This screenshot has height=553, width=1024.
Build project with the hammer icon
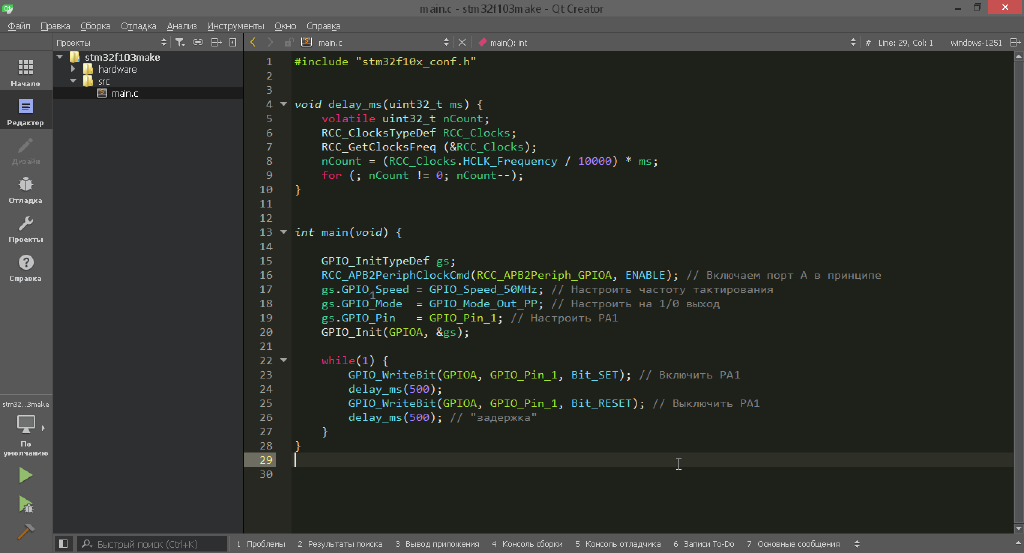coord(26,533)
